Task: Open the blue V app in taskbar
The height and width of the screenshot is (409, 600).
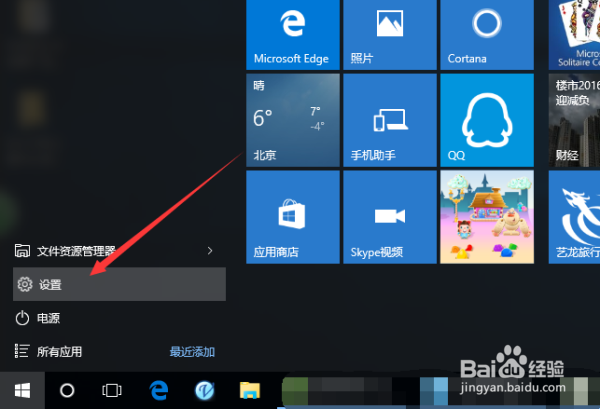Action: click(205, 391)
